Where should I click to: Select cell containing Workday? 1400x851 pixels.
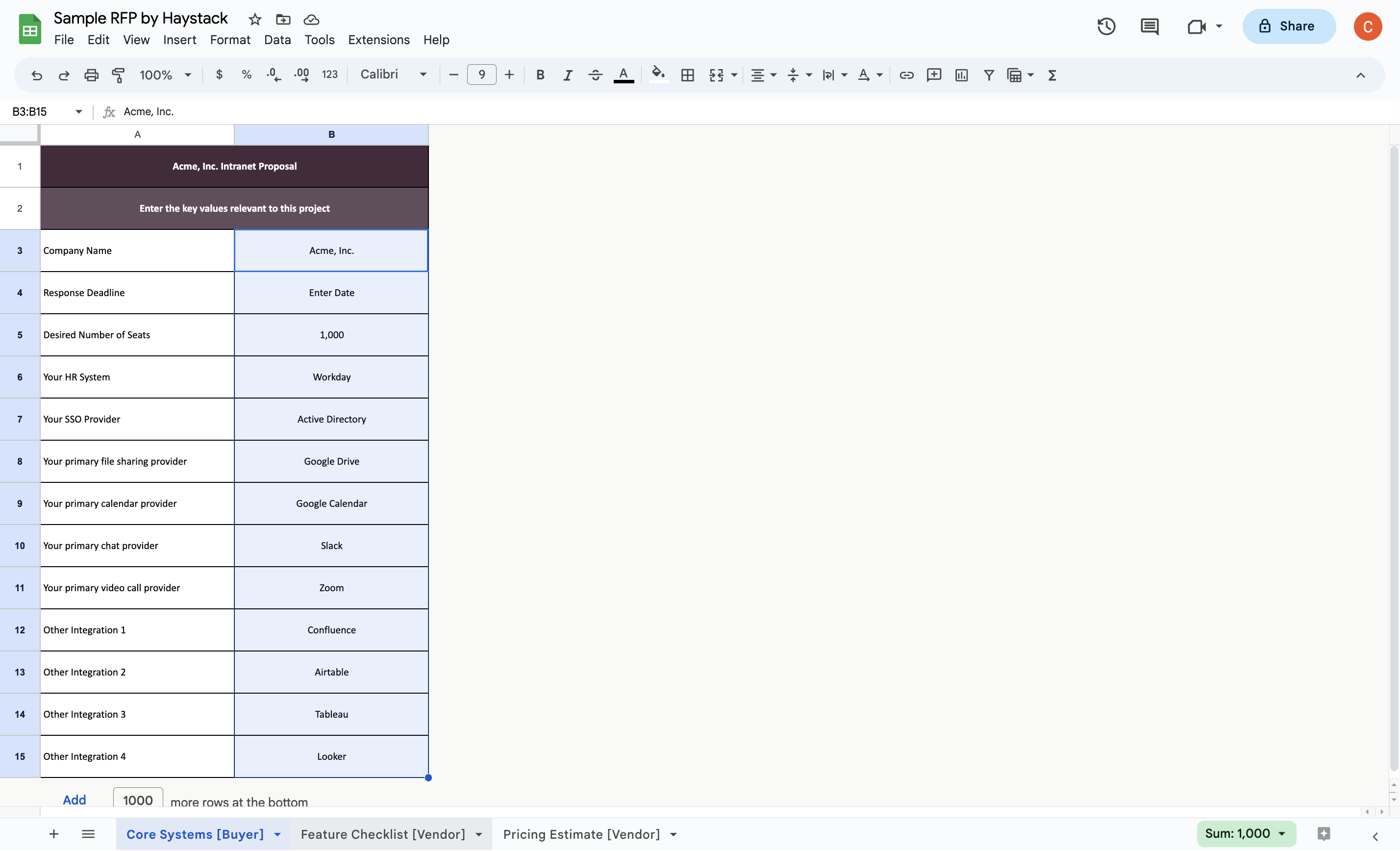(331, 377)
